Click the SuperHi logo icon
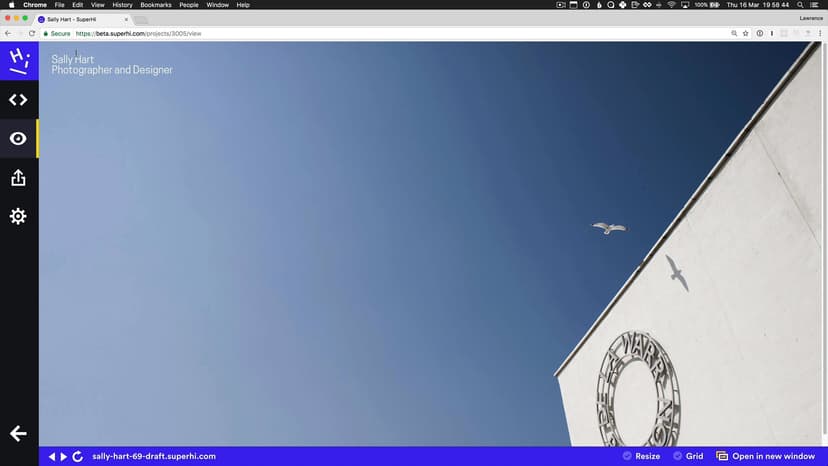Screen dimensions: 828x466 [x=18, y=60]
